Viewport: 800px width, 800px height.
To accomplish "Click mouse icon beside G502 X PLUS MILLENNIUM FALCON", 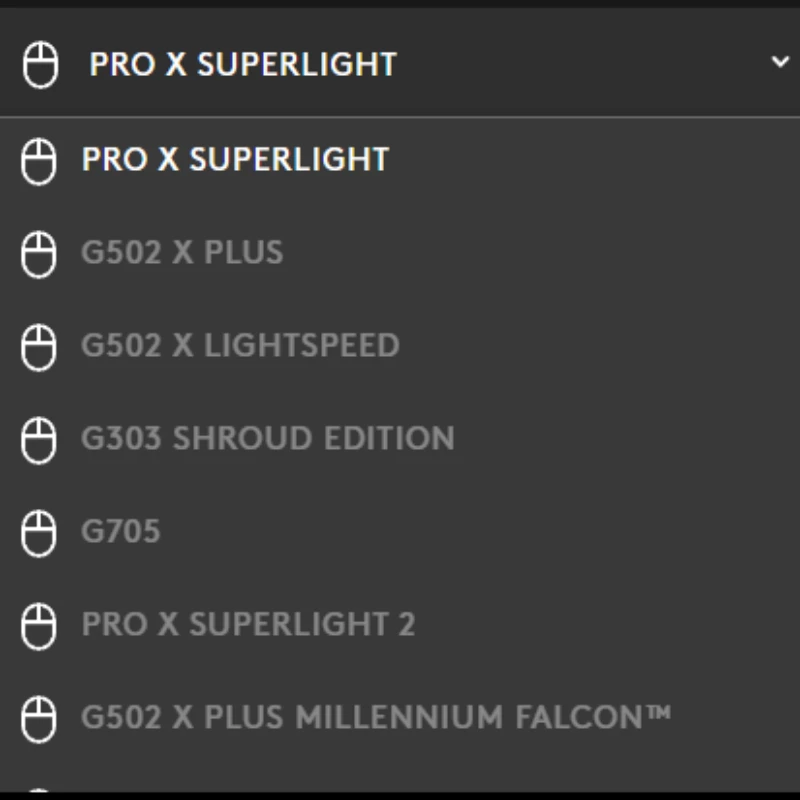I will coord(39,718).
